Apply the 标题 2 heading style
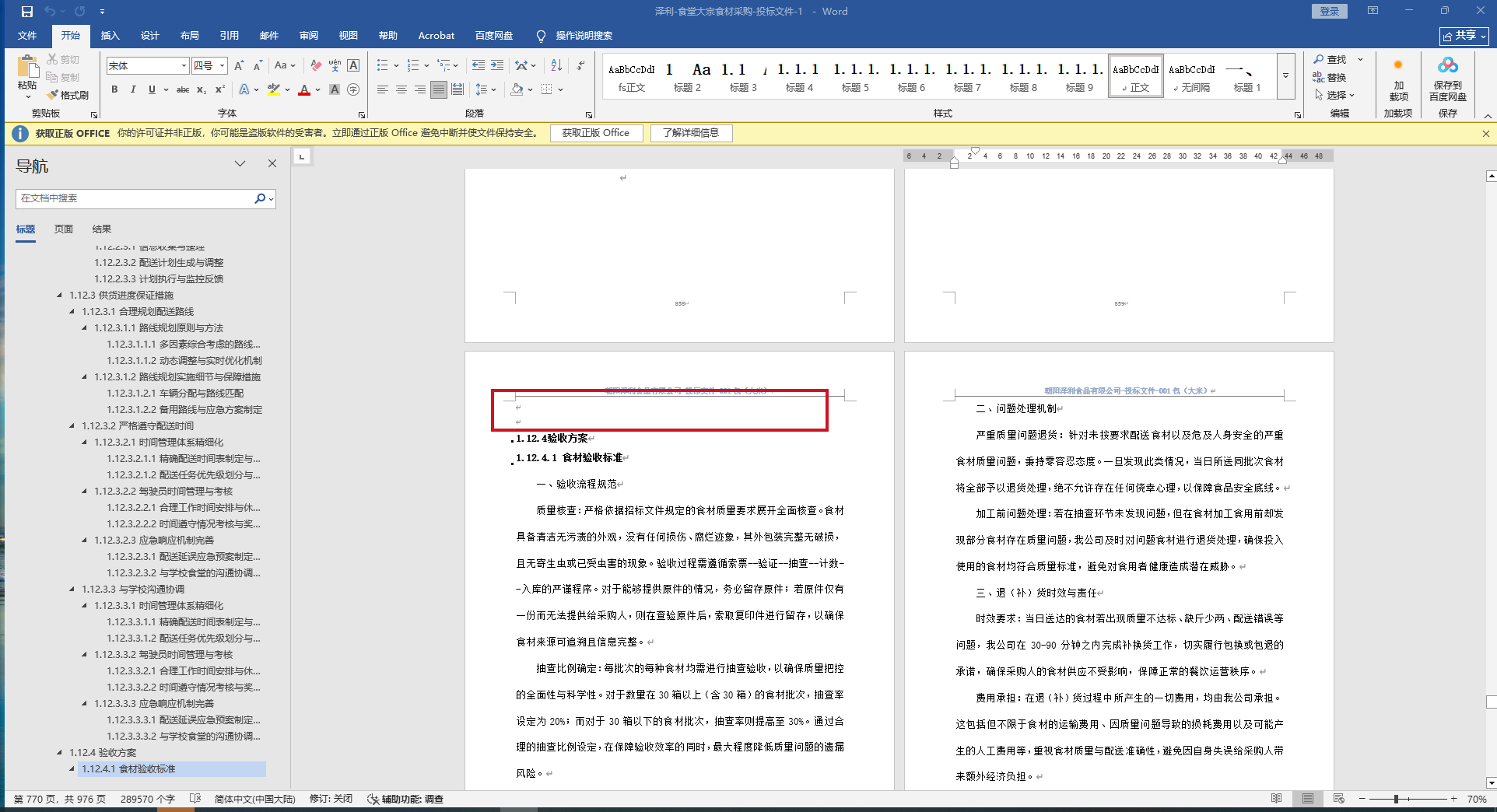The image size is (1497, 812). tap(687, 76)
